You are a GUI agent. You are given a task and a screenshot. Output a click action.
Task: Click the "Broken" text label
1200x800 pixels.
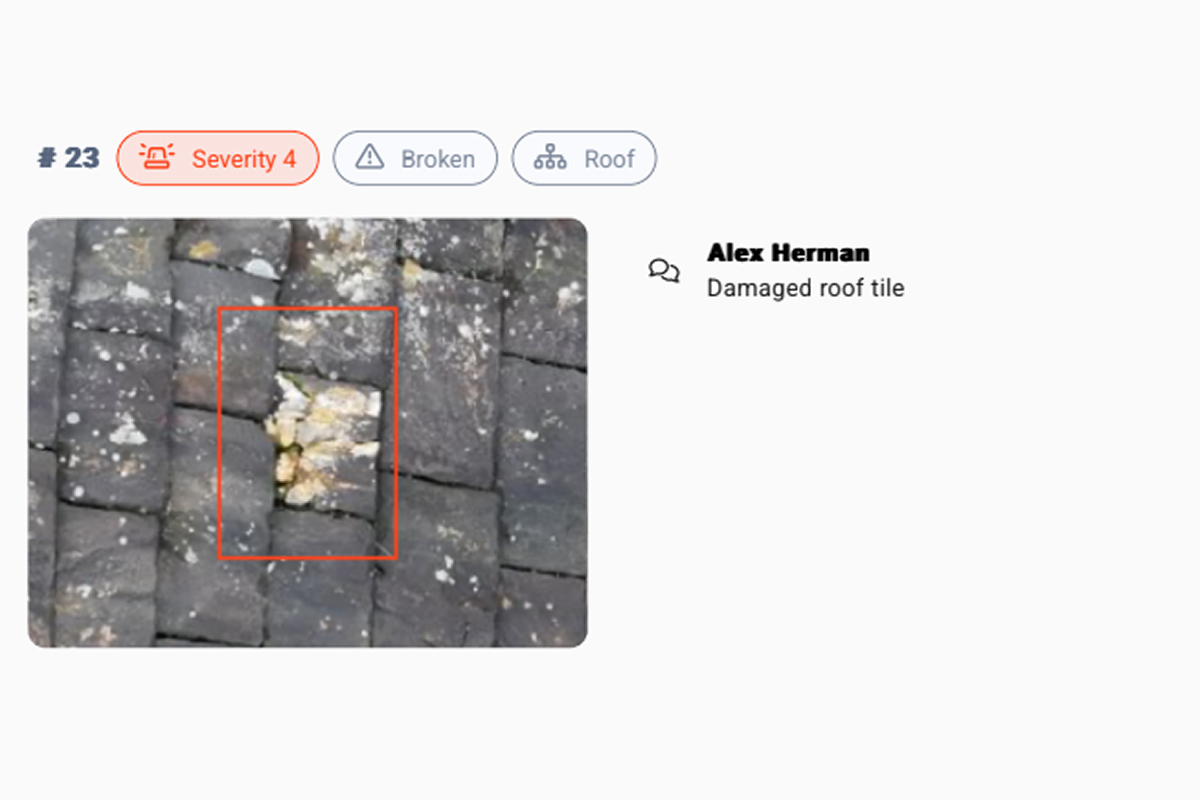pos(438,159)
